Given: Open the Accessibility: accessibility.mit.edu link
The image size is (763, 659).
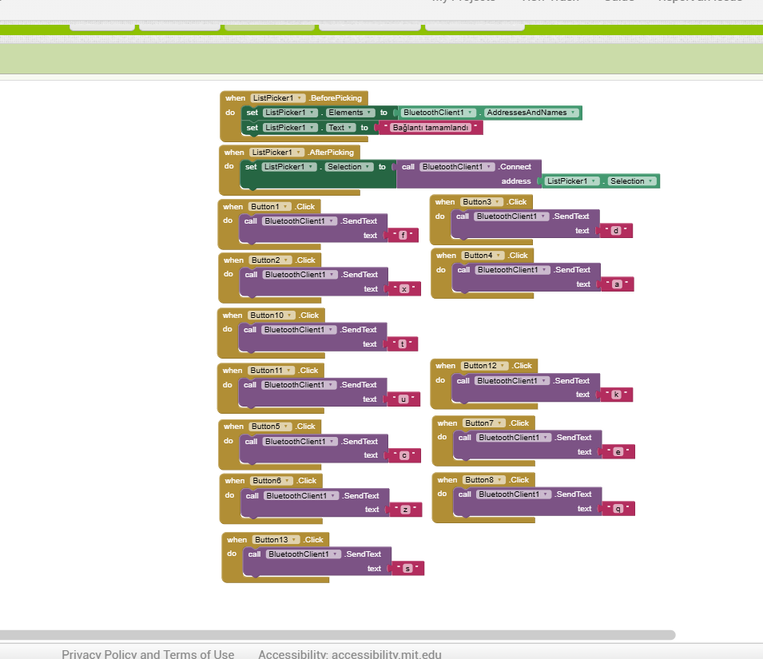Looking at the screenshot, I should 350,654.
